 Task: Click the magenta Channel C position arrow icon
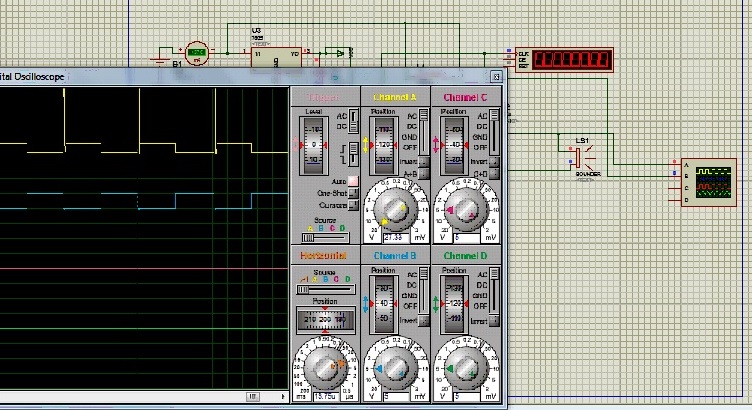[x=436, y=145]
